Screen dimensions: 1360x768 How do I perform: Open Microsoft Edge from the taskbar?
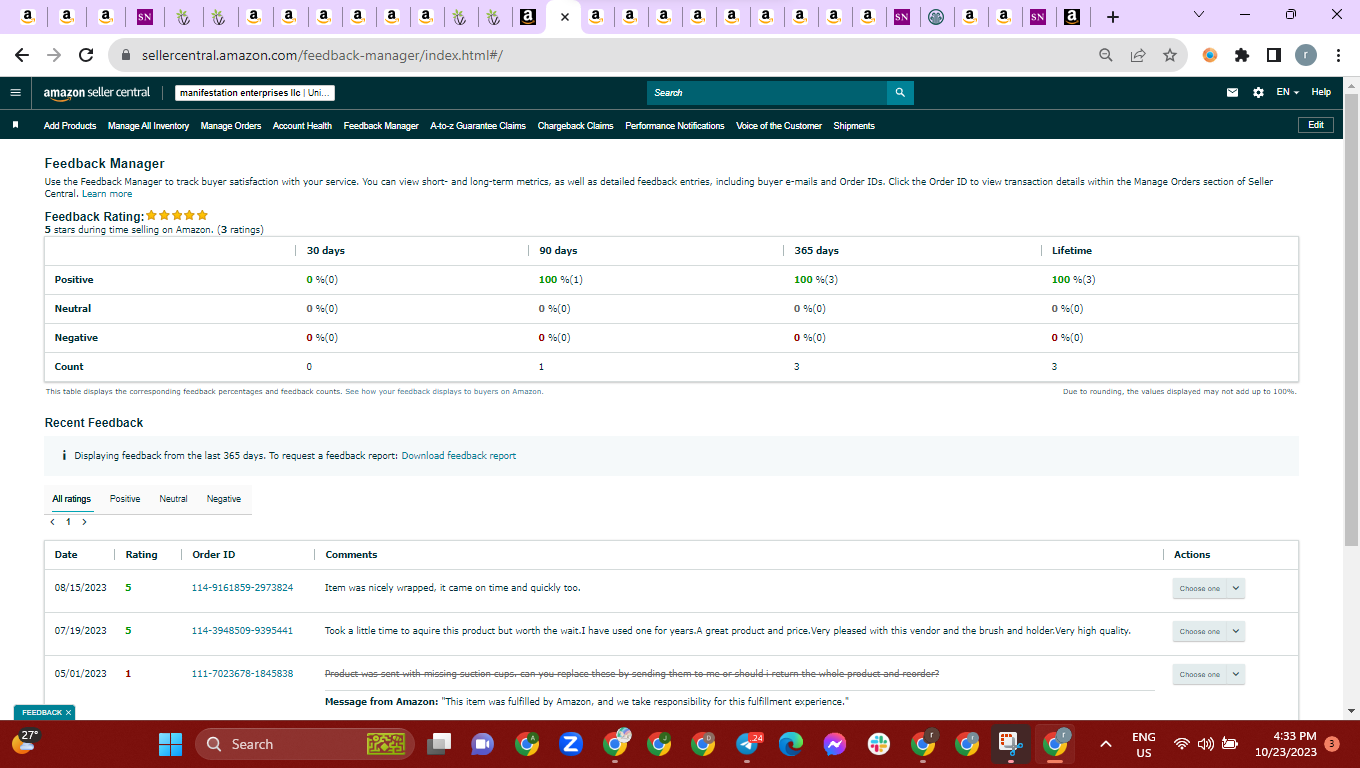[791, 744]
